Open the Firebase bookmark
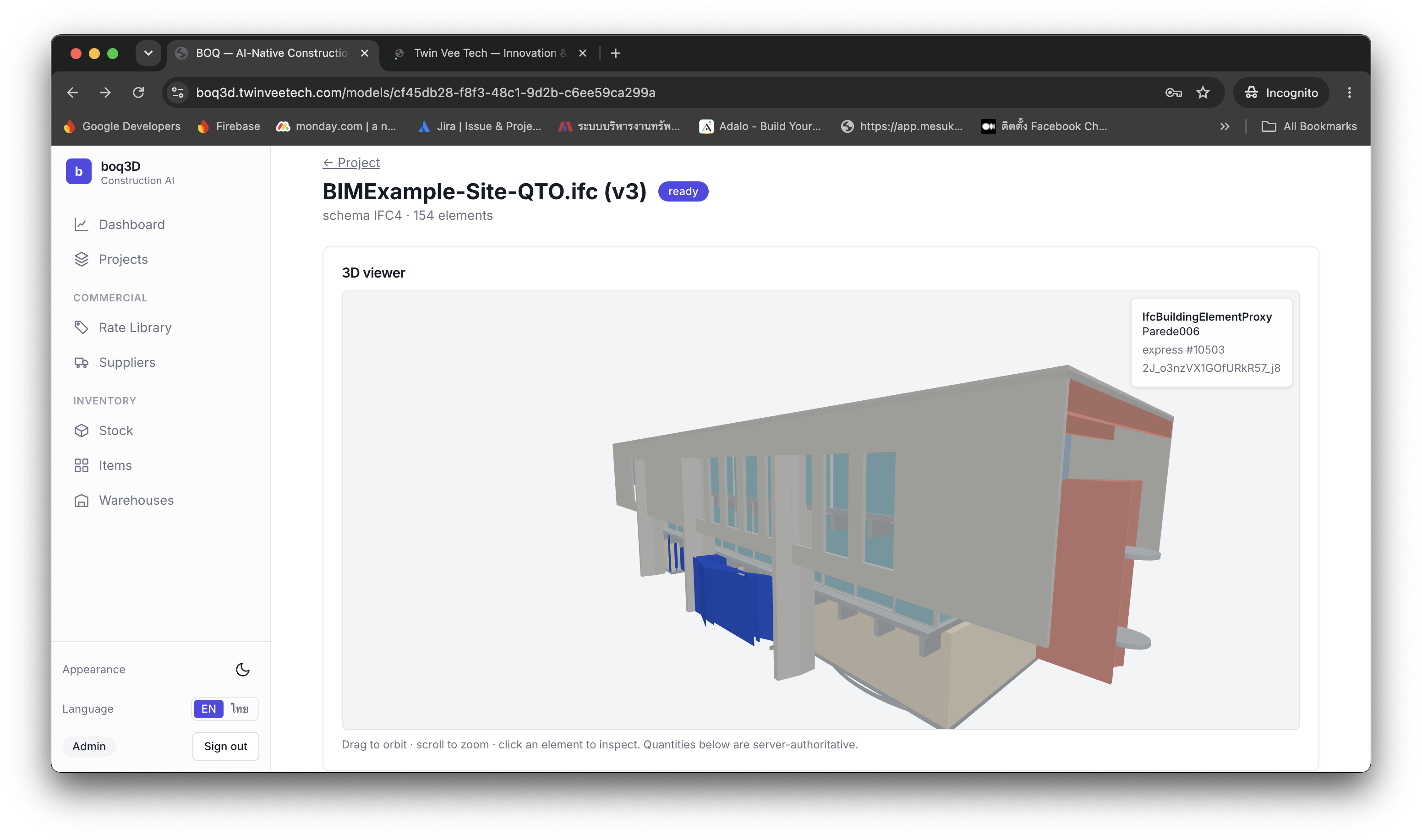The image size is (1422, 840). (x=229, y=126)
